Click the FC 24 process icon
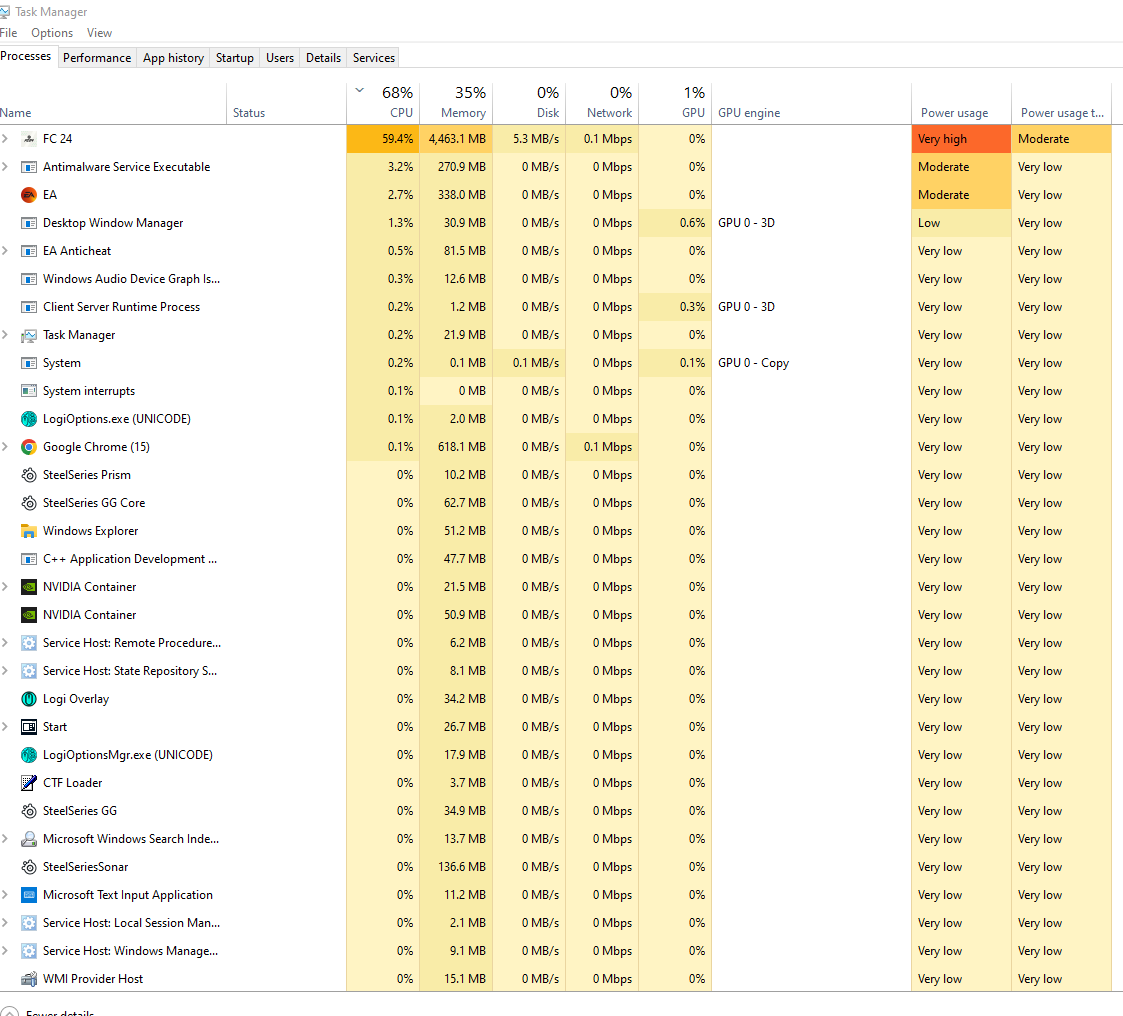This screenshot has height=1016, width=1123. tap(29, 139)
